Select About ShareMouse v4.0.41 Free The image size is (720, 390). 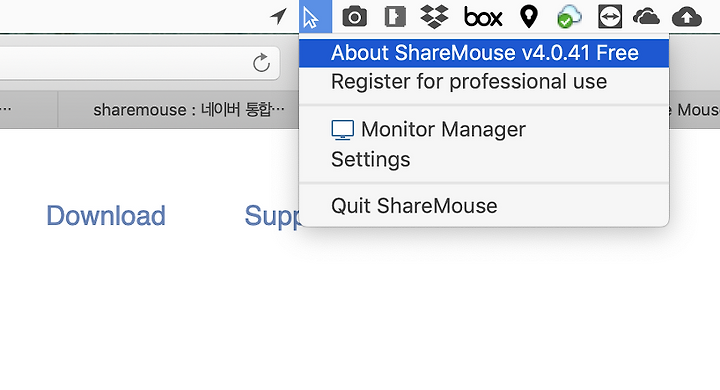(x=484, y=53)
